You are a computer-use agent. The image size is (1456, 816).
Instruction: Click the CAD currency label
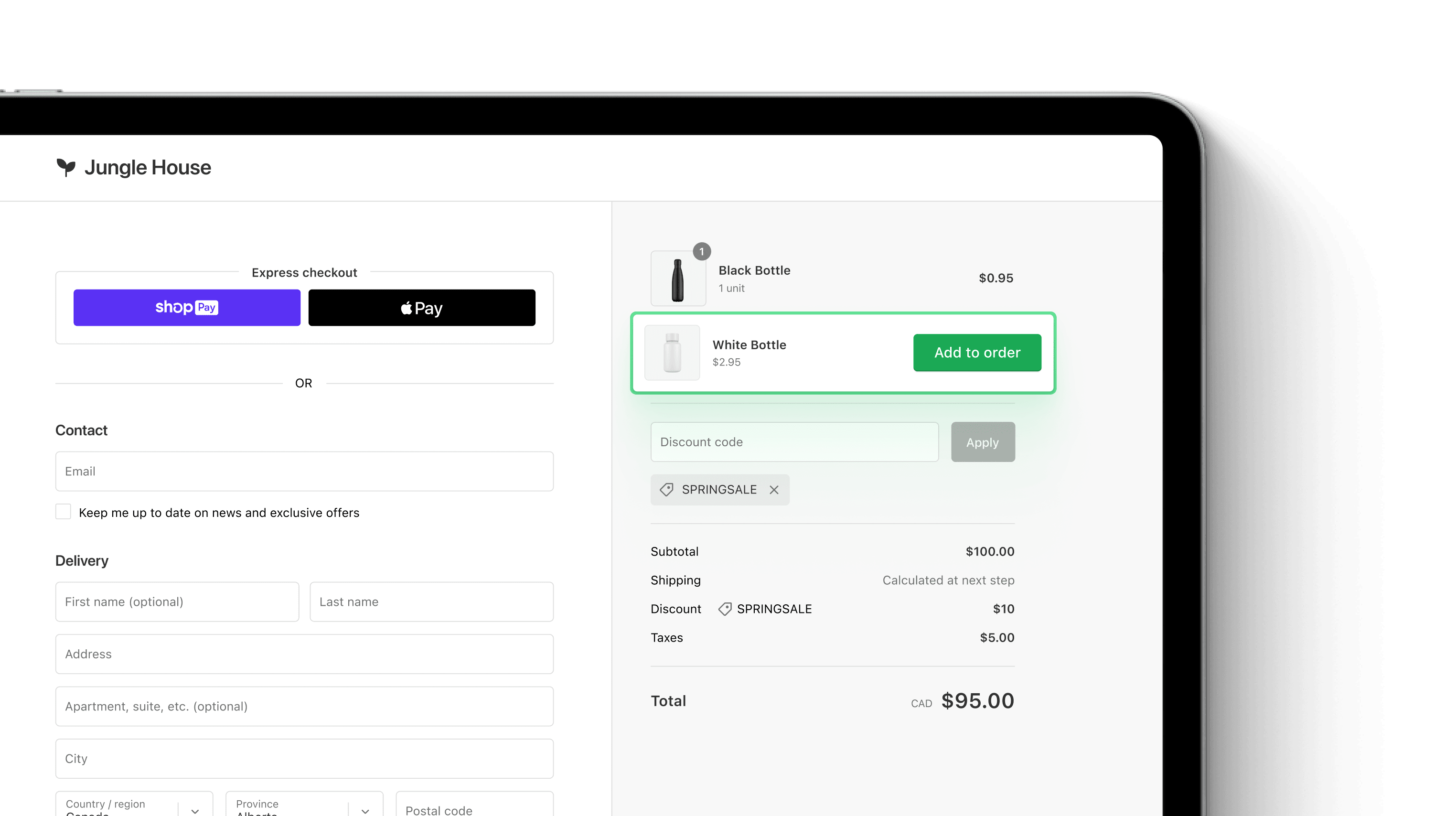[921, 704]
